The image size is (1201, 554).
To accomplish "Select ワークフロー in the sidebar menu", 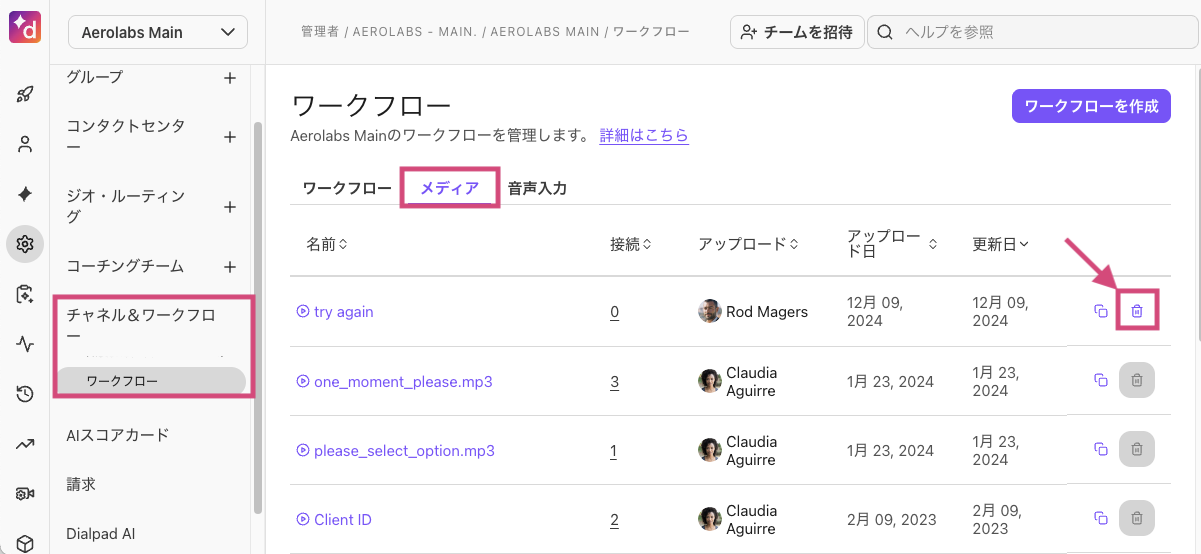I will point(122,381).
